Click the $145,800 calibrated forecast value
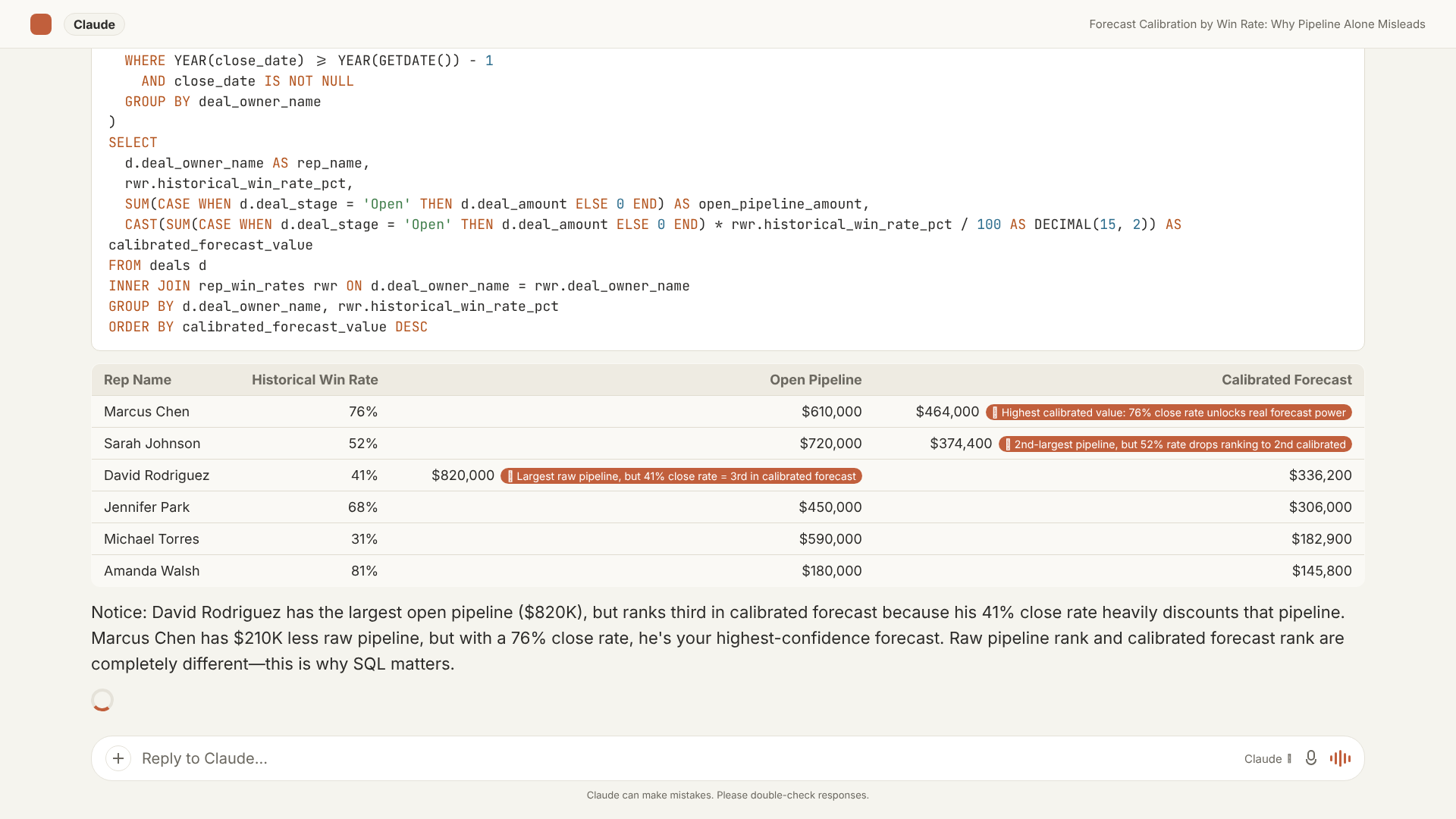This screenshot has height=819, width=1456. coord(1322,571)
